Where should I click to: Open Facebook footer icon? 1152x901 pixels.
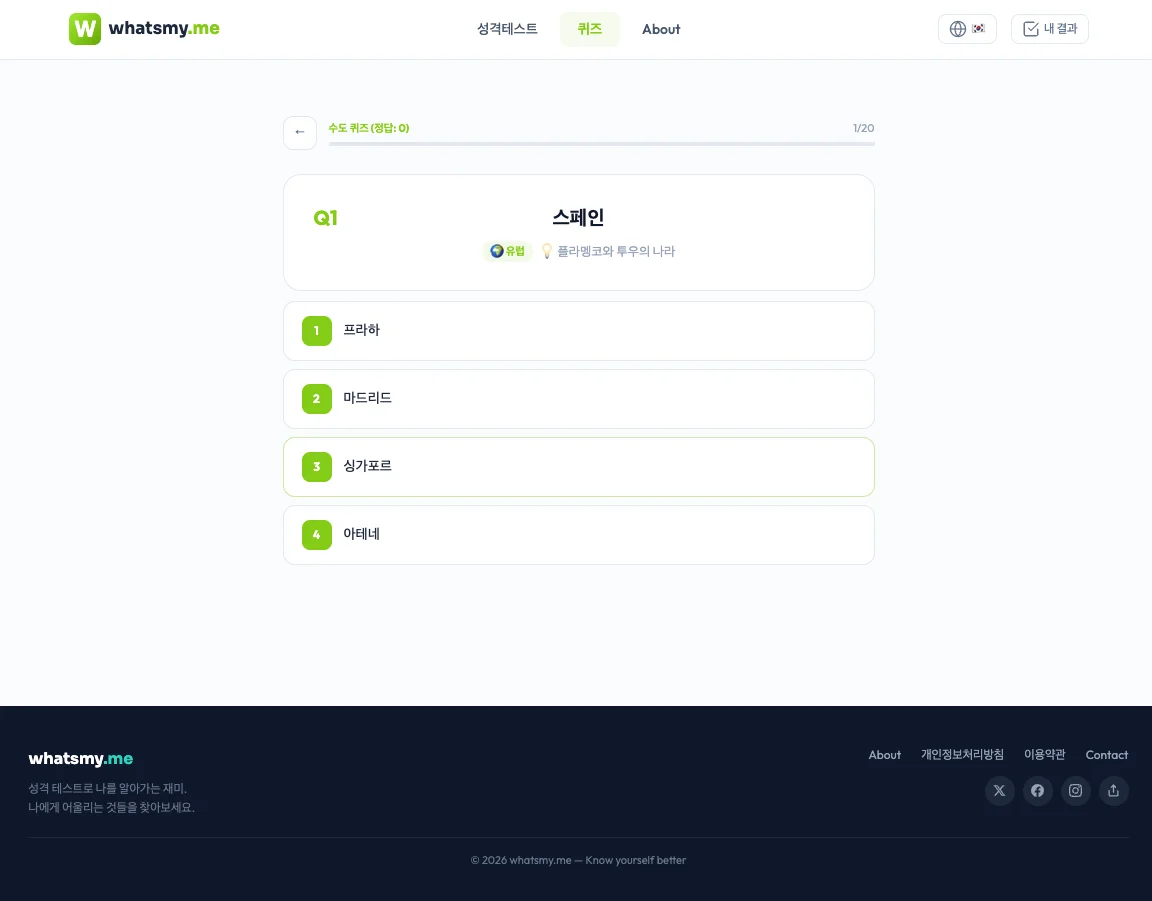[x=1037, y=791]
